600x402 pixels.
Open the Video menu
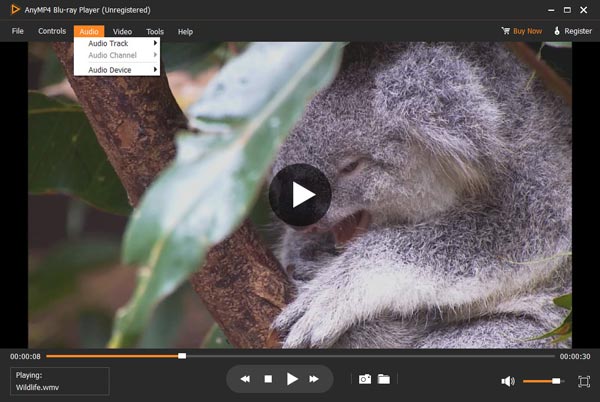122,31
